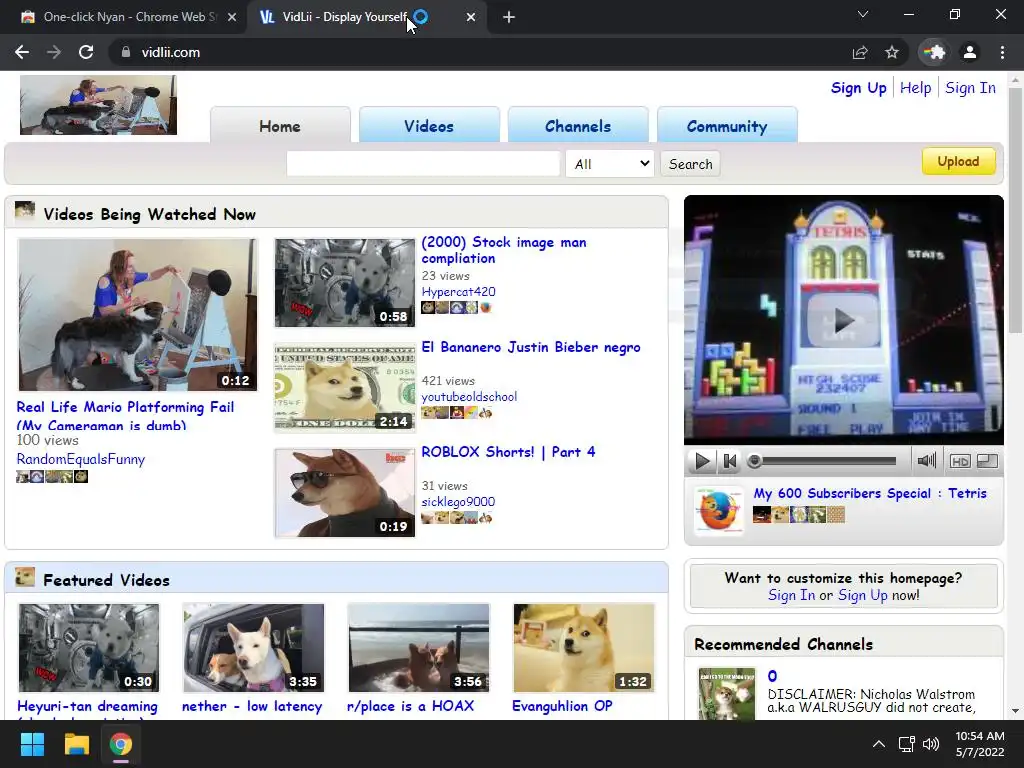Click the recommended channel kitten avatar

726,694
